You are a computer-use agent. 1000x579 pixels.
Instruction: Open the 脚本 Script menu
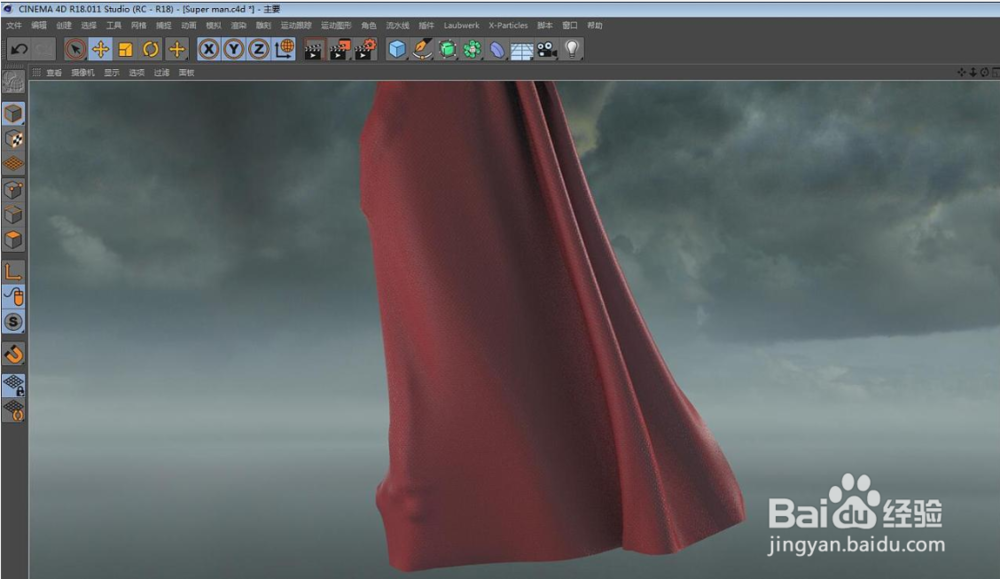(x=545, y=26)
